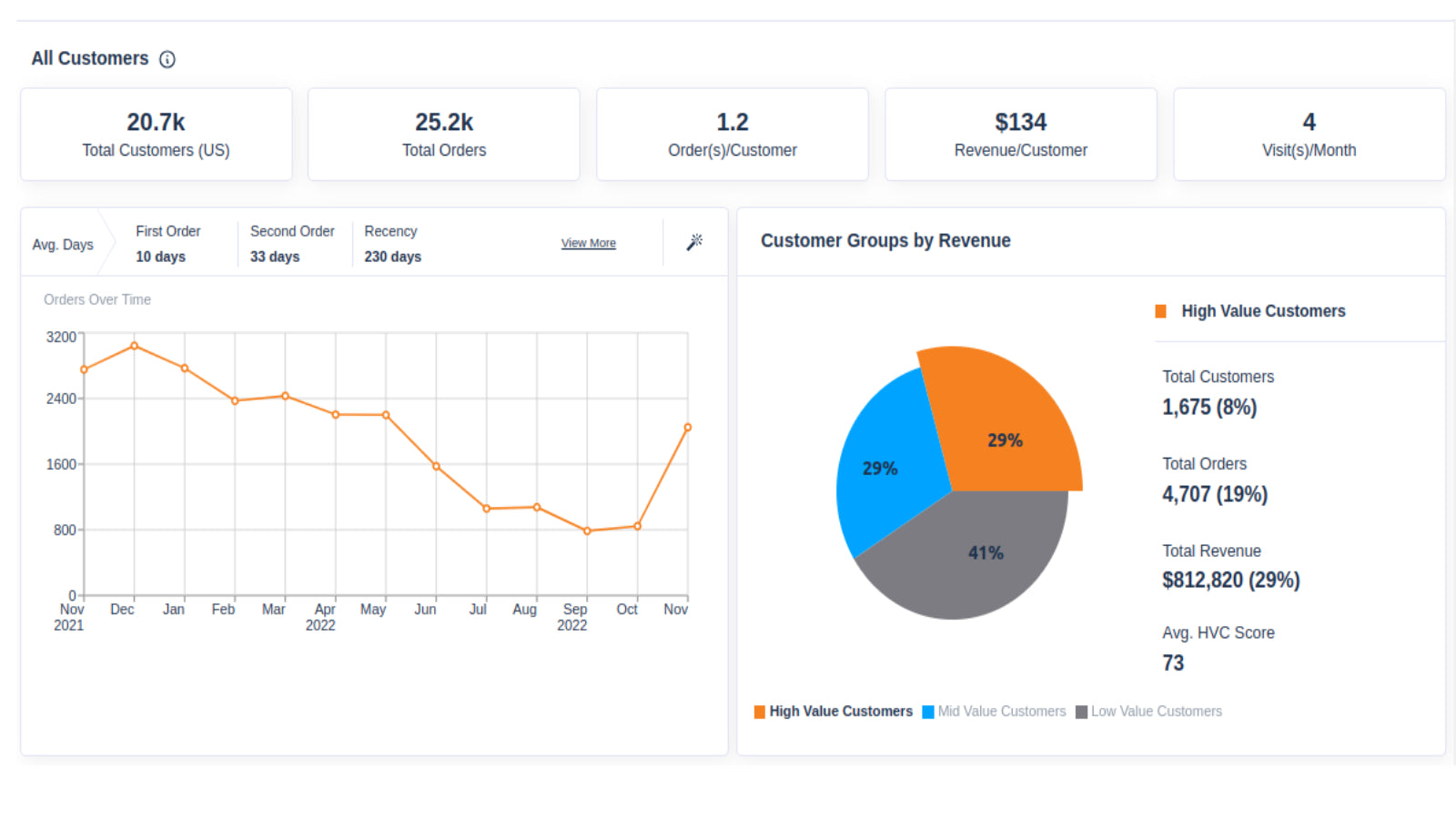This screenshot has height=819, width=1456.
Task: Click the blue 29% pie slice
Action: (x=881, y=469)
